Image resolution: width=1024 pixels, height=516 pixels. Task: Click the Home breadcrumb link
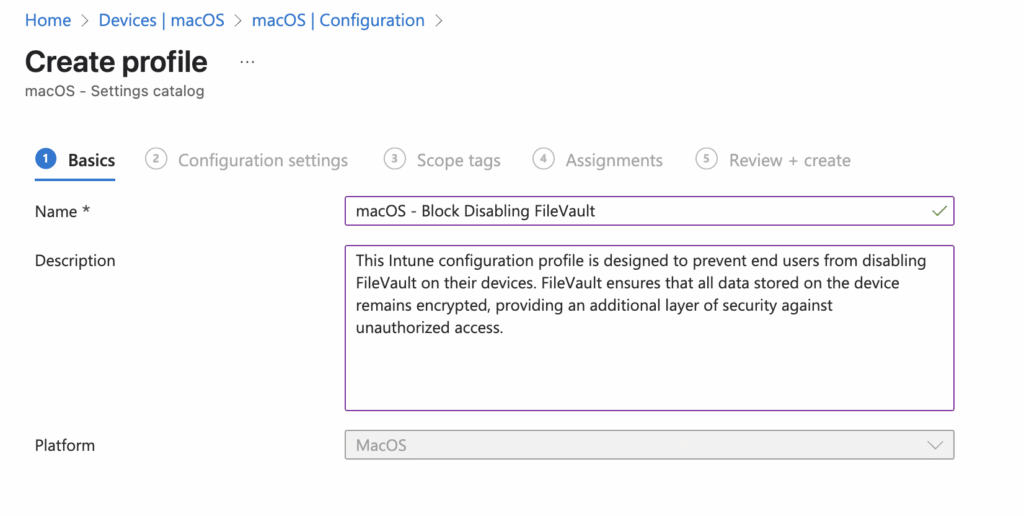pos(48,20)
